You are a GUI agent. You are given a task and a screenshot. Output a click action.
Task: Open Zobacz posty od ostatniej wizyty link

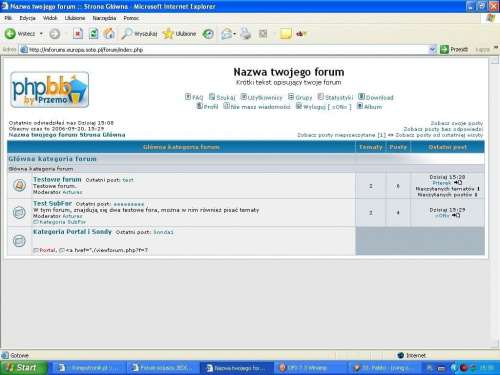[x=439, y=135]
